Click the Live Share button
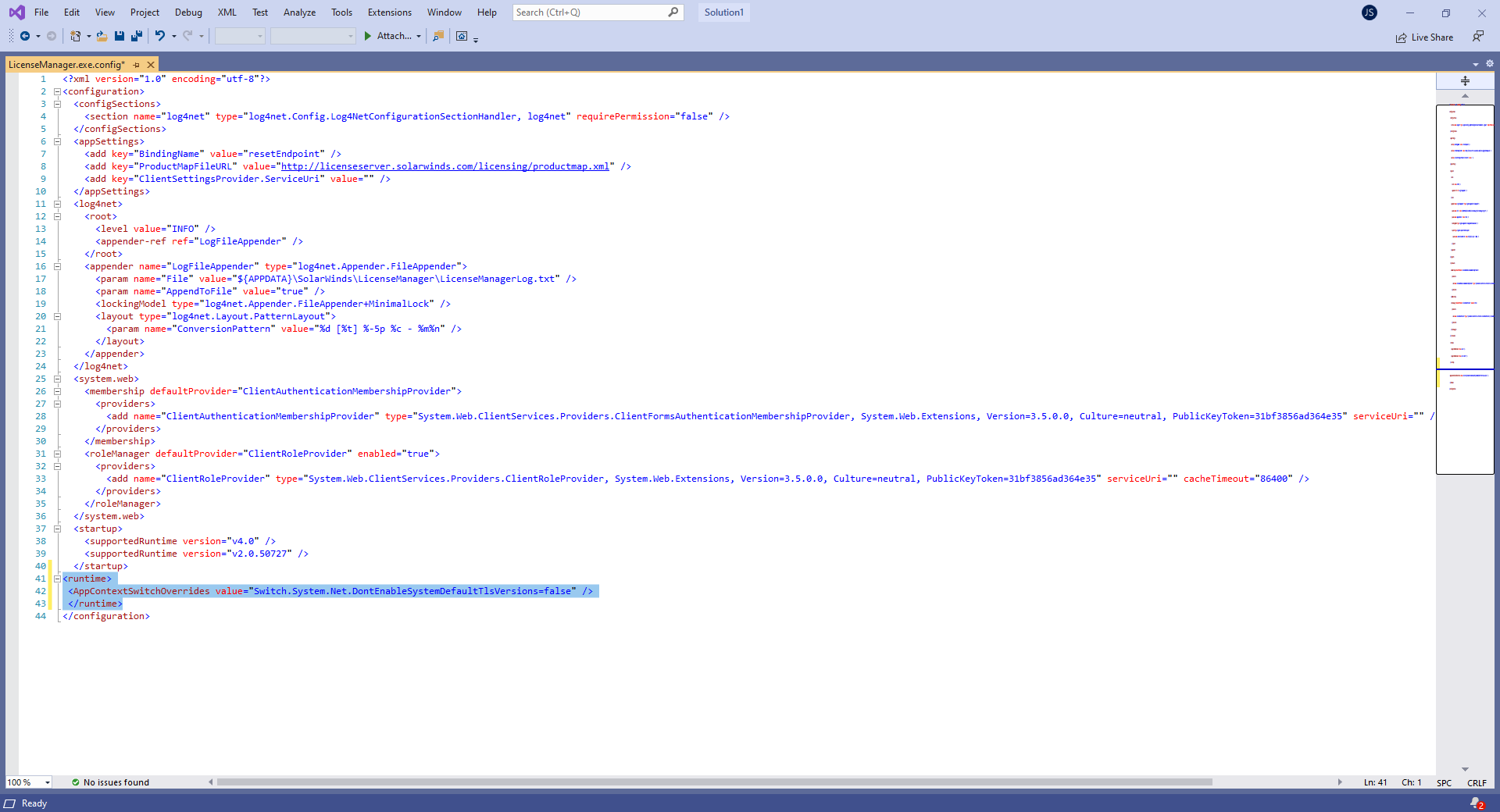 coord(1424,37)
